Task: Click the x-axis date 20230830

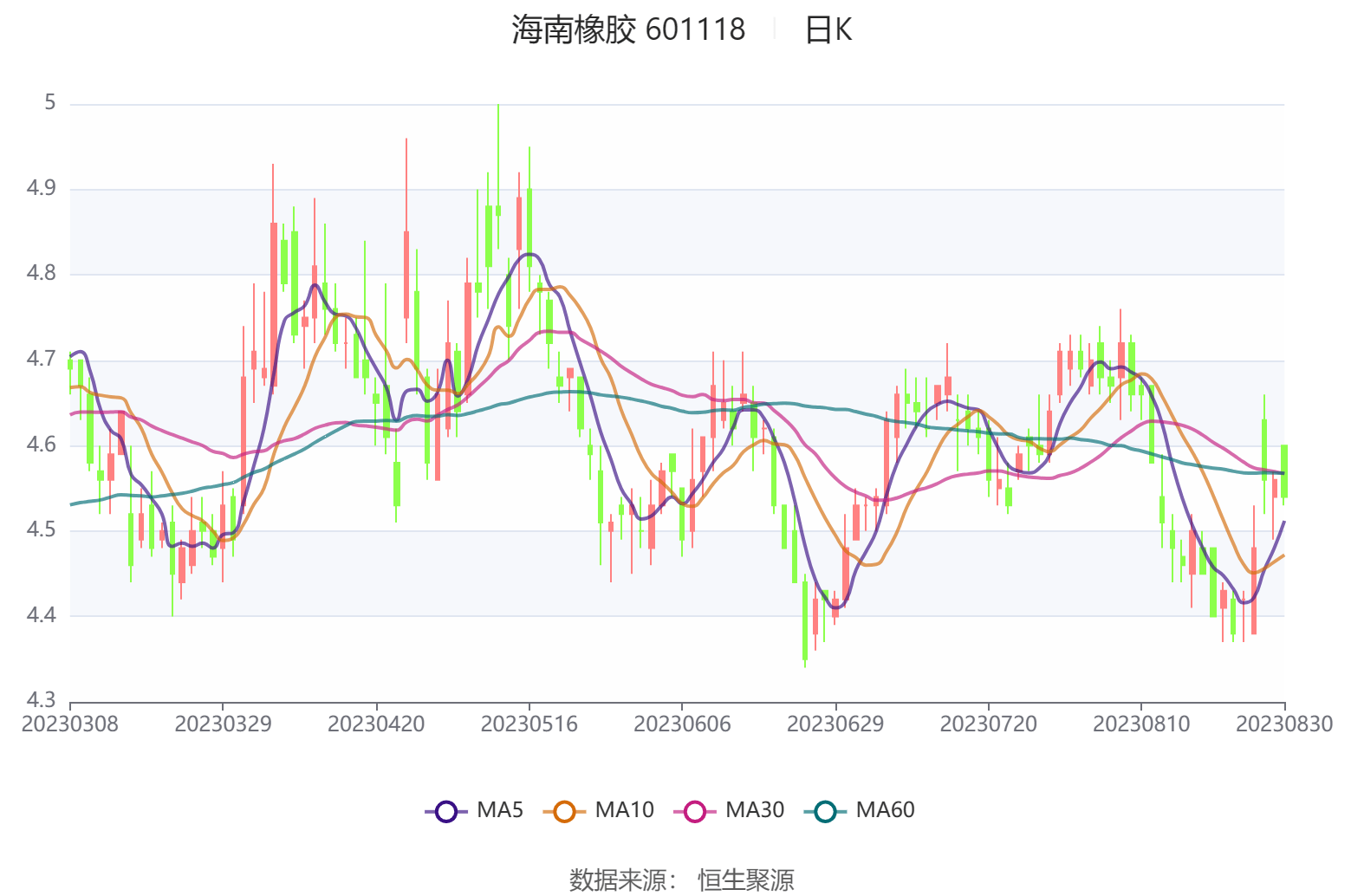Action: coord(1284,724)
